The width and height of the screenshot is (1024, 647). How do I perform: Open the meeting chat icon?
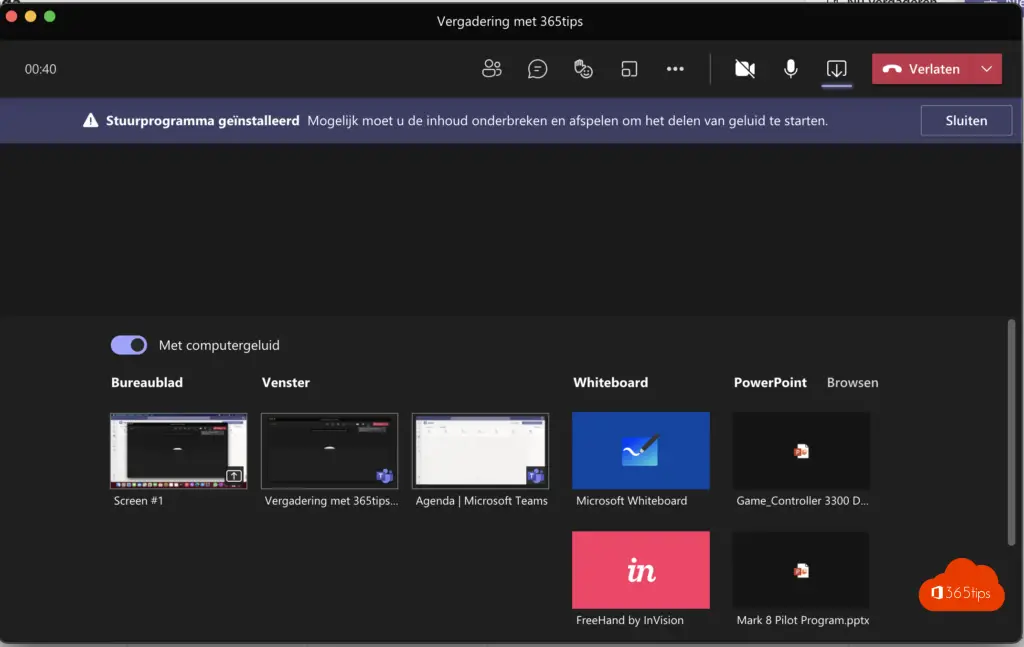pos(537,69)
